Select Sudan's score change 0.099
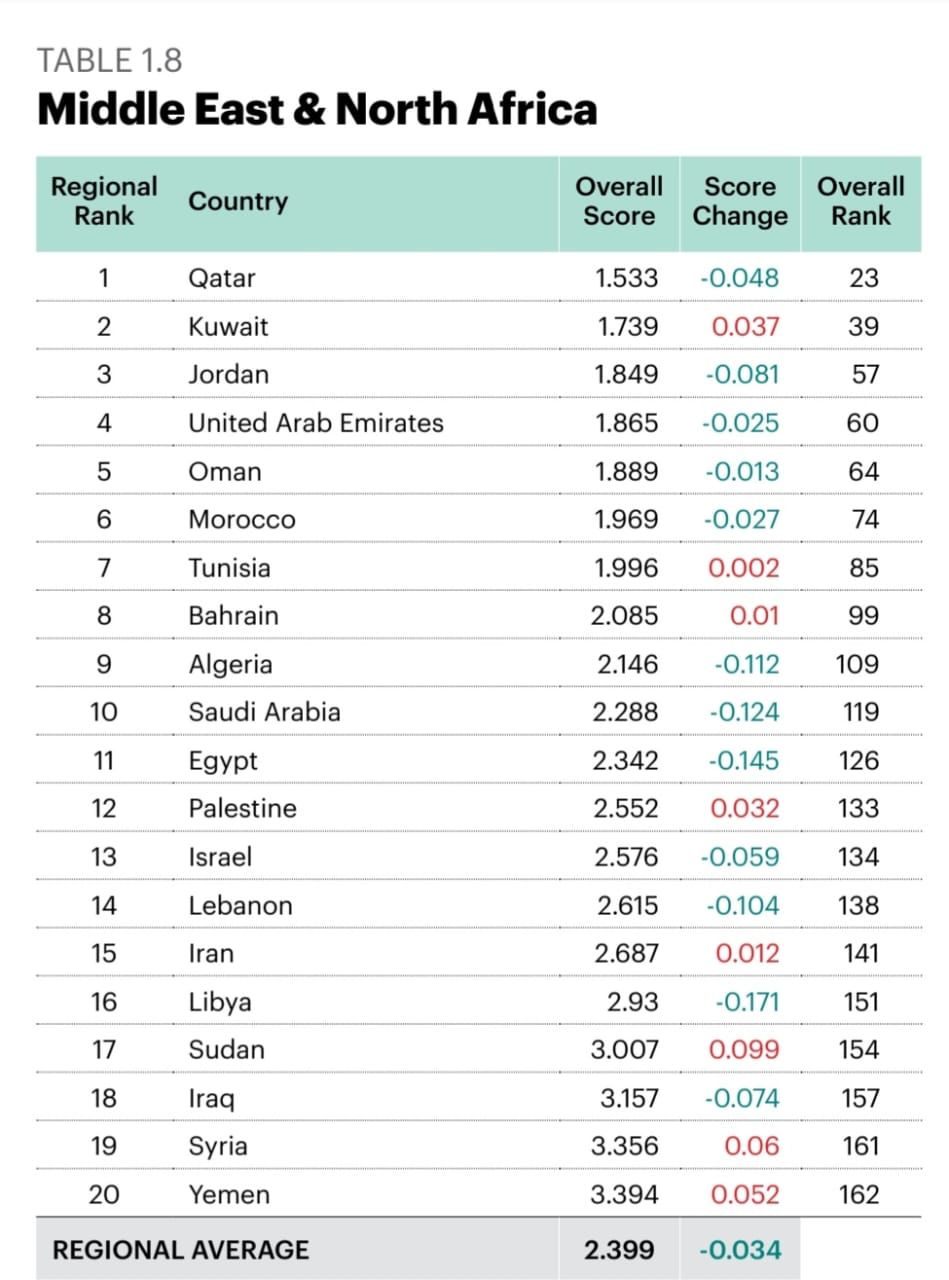This screenshot has width=949, height=1280. (x=743, y=1050)
